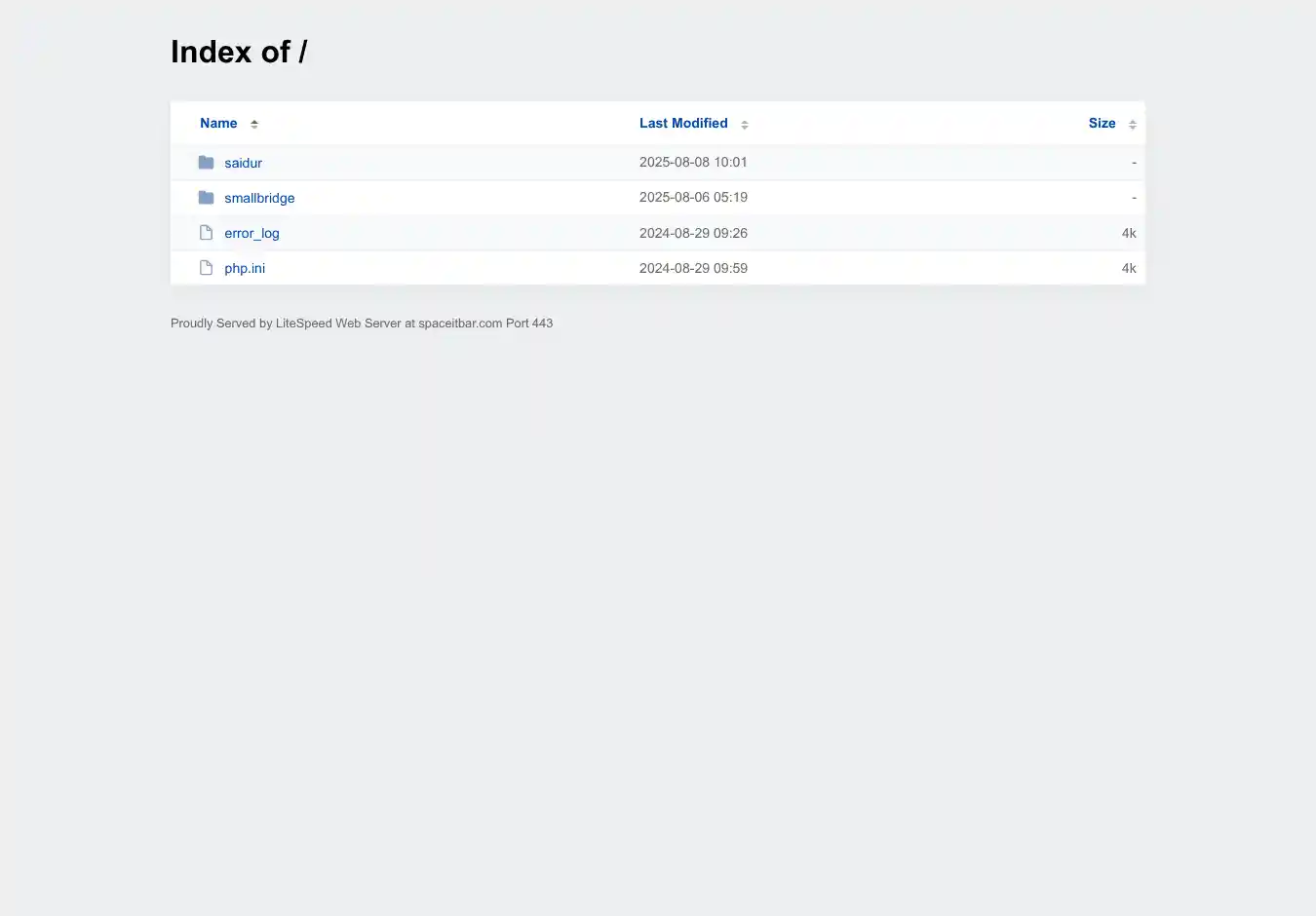Image resolution: width=1316 pixels, height=916 pixels.
Task: Click the folder icon beside smallbridge
Action: click(206, 198)
